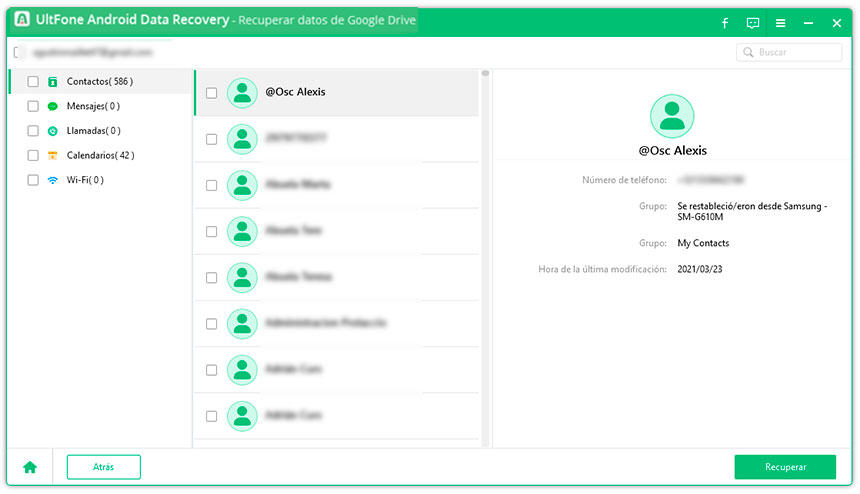
Task: Click the contact list scrollbar thumb
Action: [x=485, y=73]
